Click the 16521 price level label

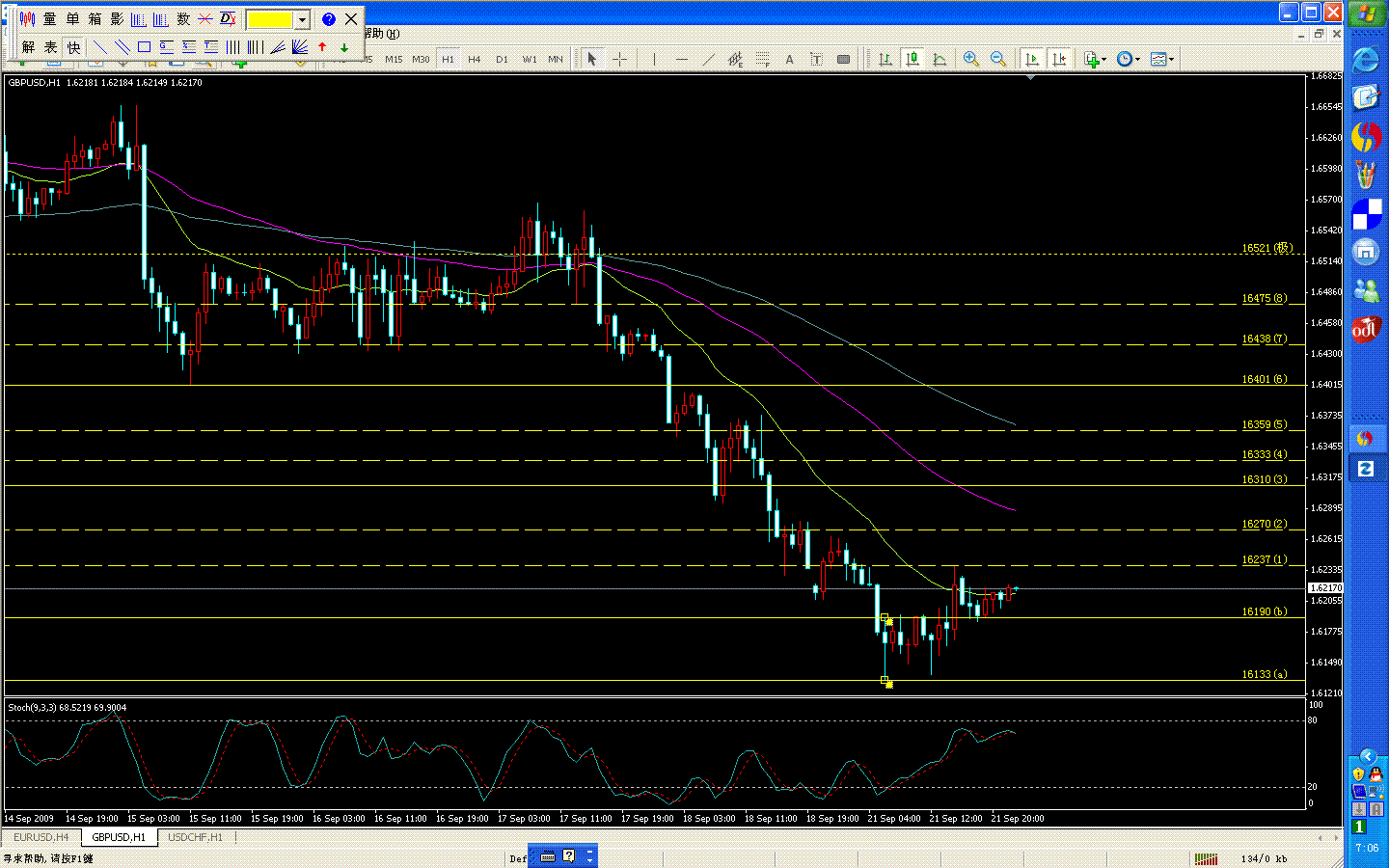coord(1266,248)
